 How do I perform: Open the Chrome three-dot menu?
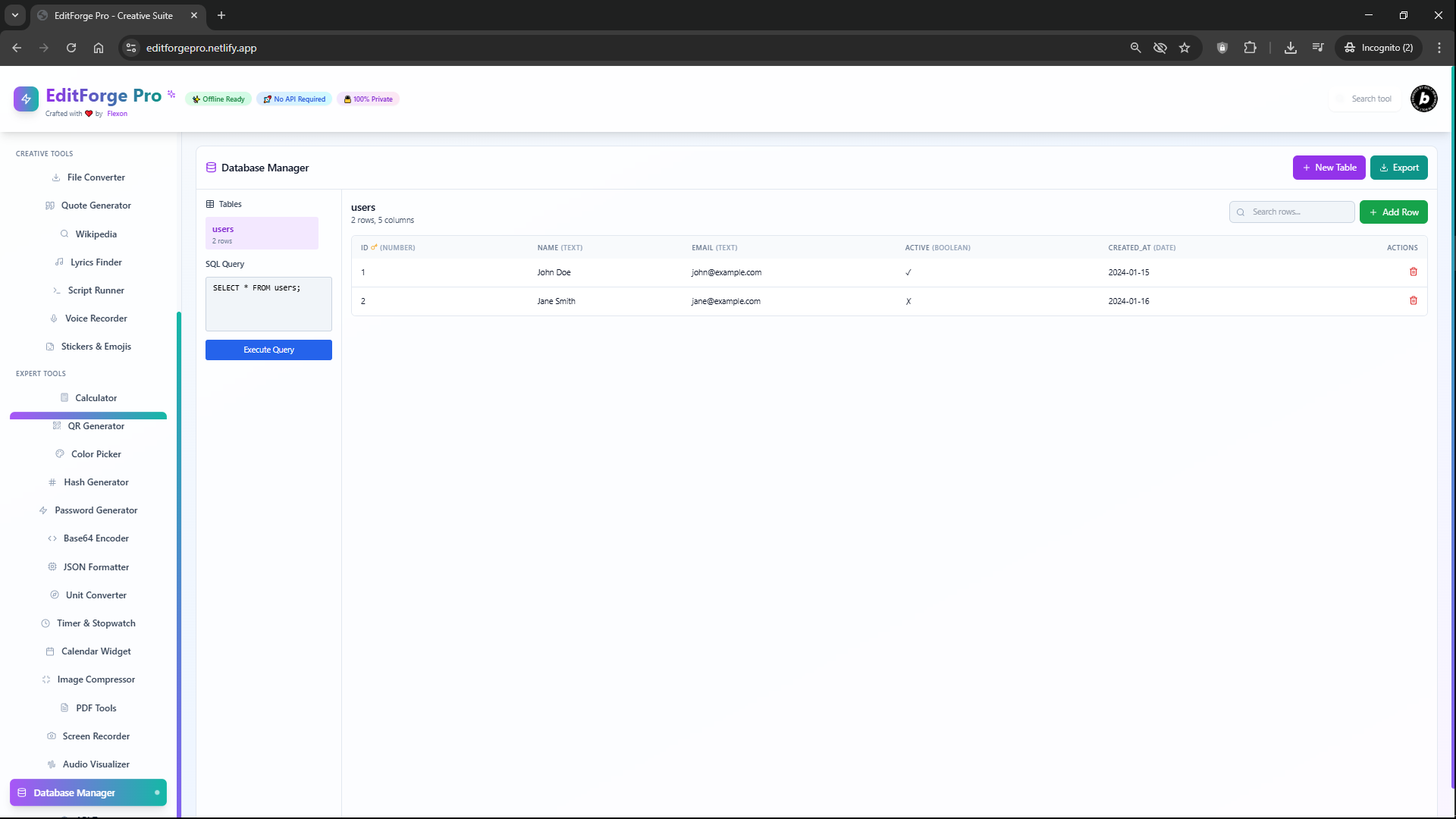[1439, 48]
